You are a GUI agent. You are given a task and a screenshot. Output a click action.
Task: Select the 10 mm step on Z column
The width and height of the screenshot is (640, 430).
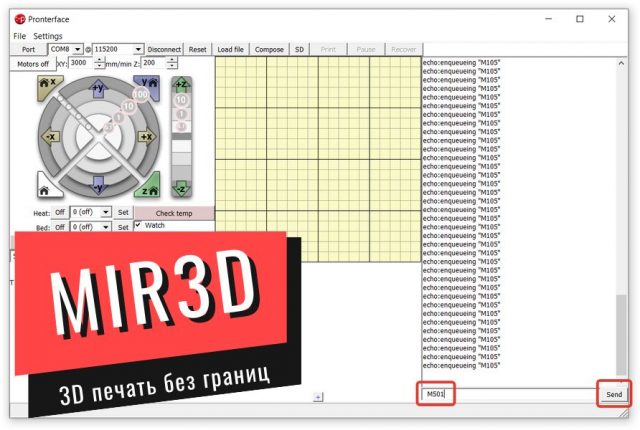[181, 100]
